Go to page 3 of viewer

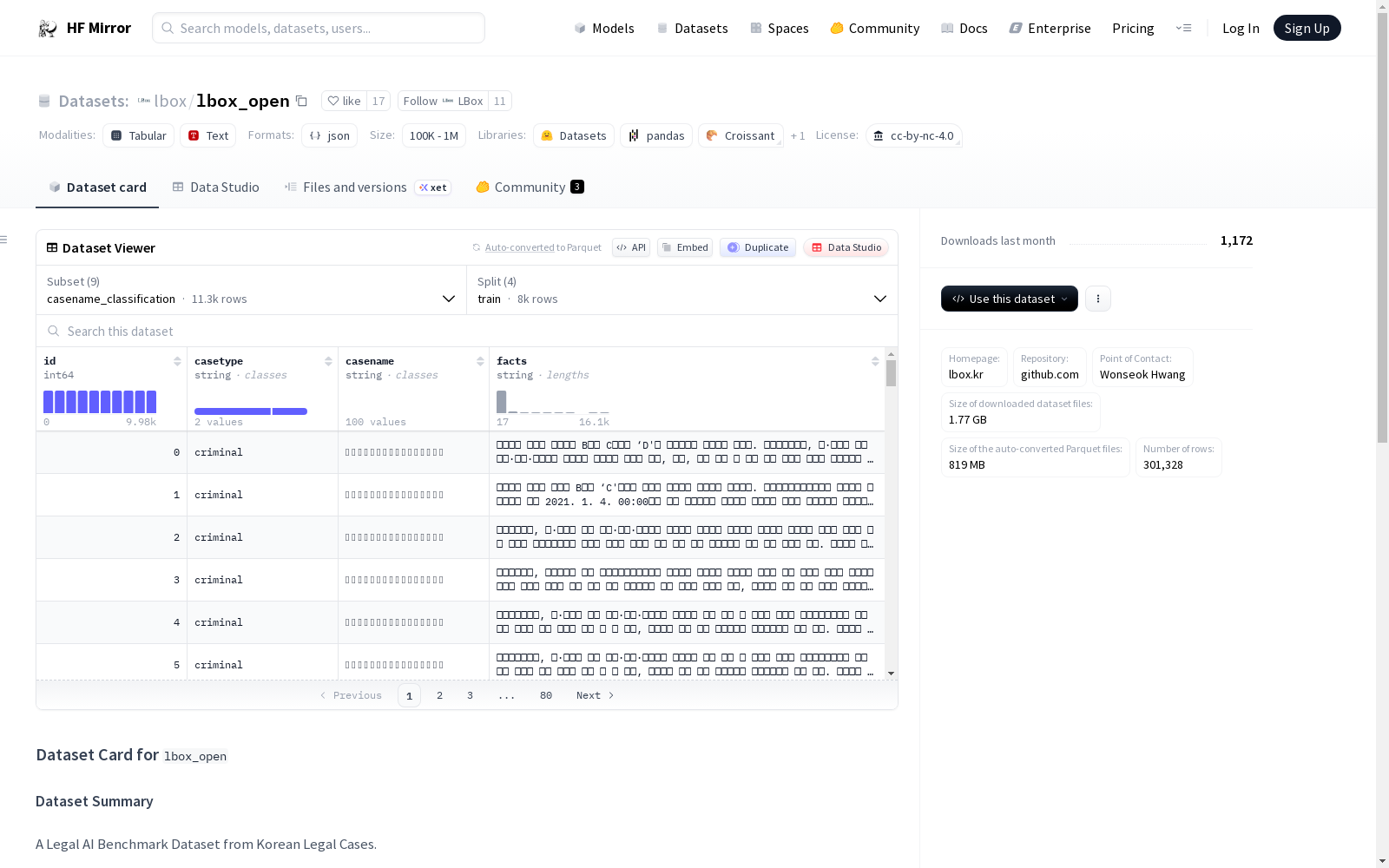pyautogui.click(x=471, y=695)
